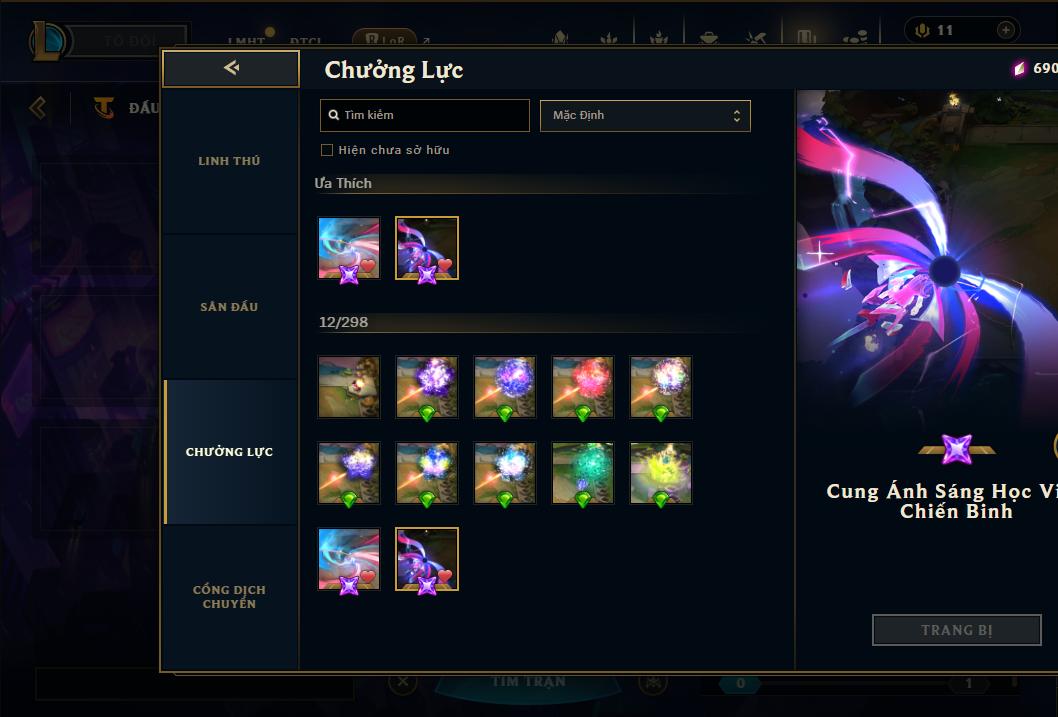This screenshot has width=1058, height=717.
Task: Click the purple RP currency icon
Action: click(1020, 68)
